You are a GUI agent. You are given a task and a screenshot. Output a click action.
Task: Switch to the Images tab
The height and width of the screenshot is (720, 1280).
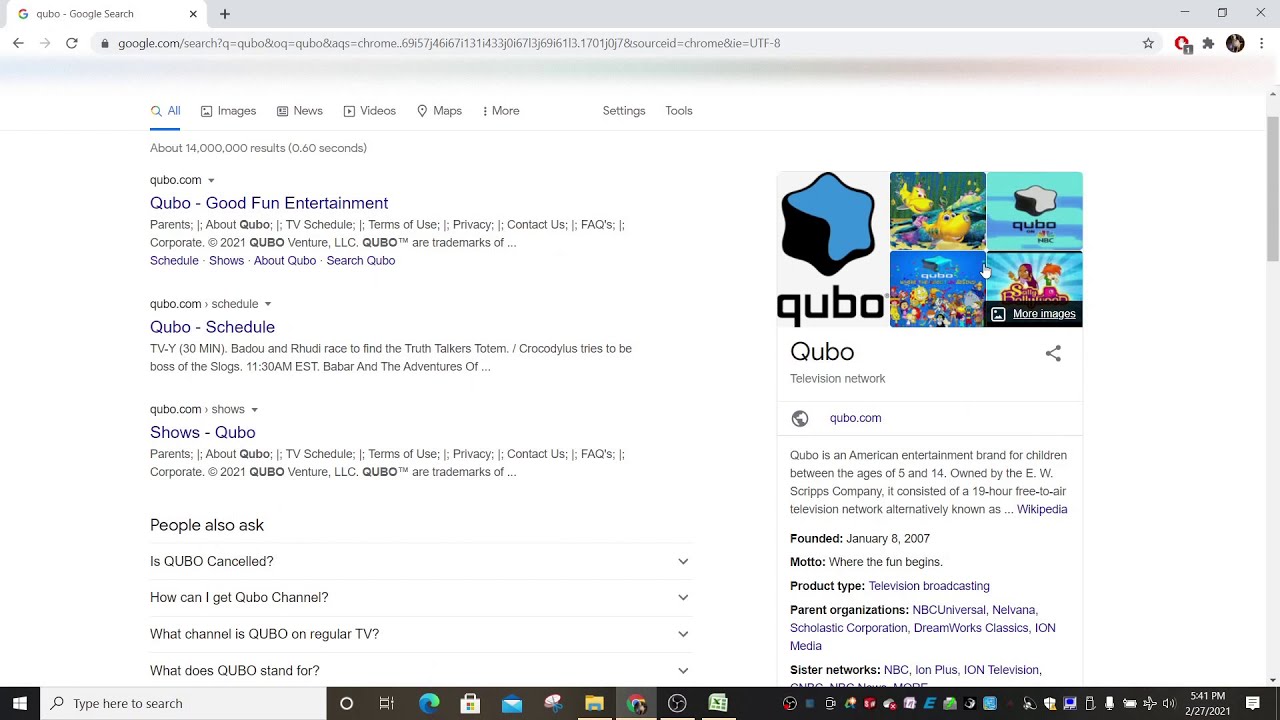click(x=228, y=111)
